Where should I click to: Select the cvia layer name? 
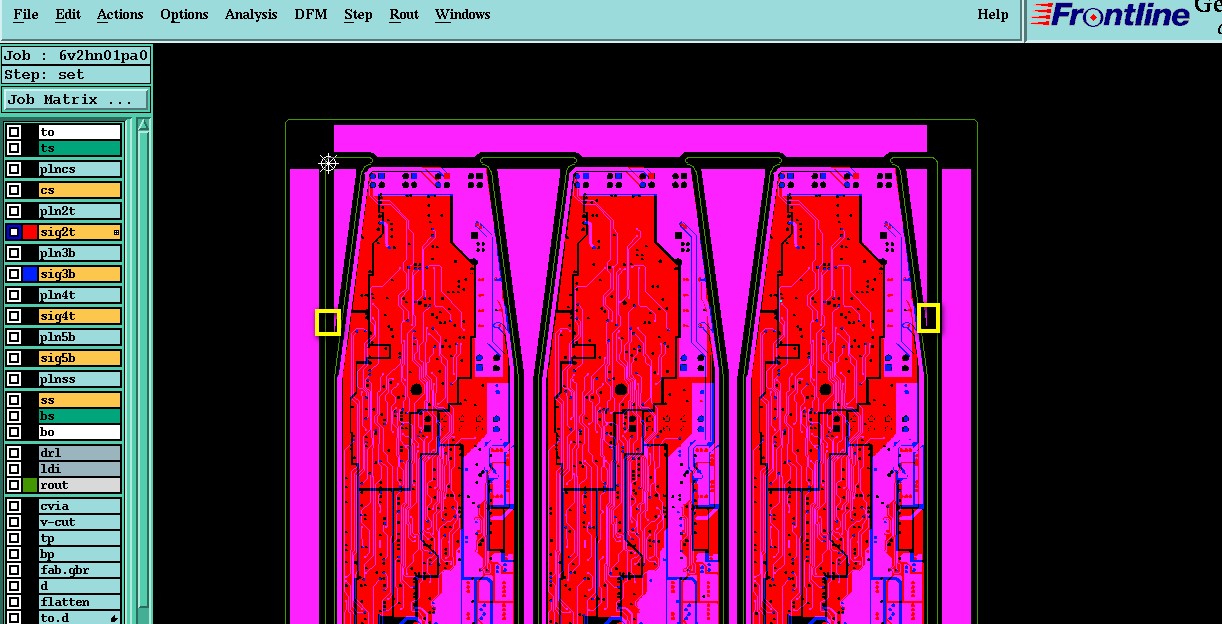(80, 506)
